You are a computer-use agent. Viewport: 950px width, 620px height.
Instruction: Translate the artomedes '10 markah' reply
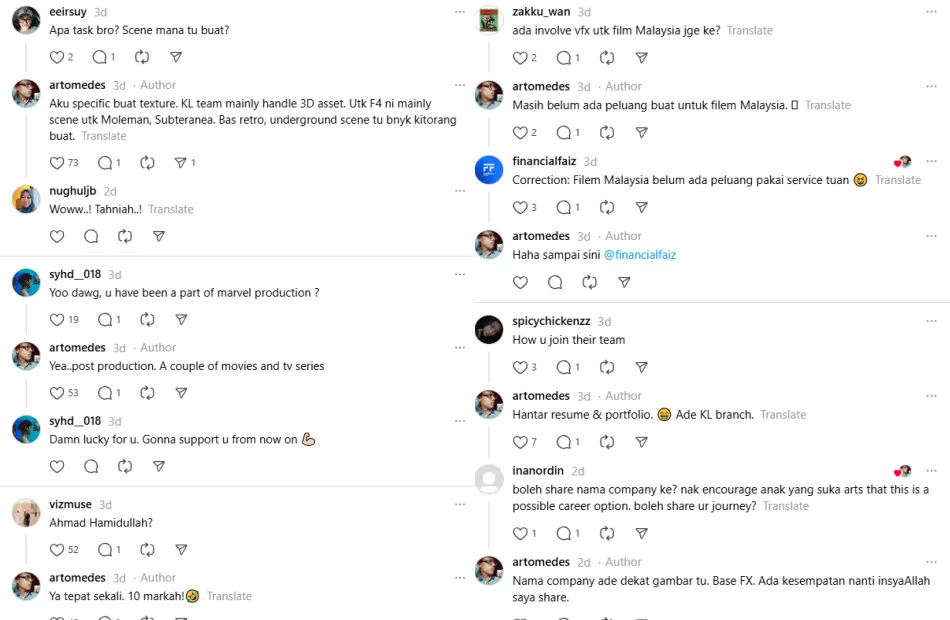(x=229, y=596)
